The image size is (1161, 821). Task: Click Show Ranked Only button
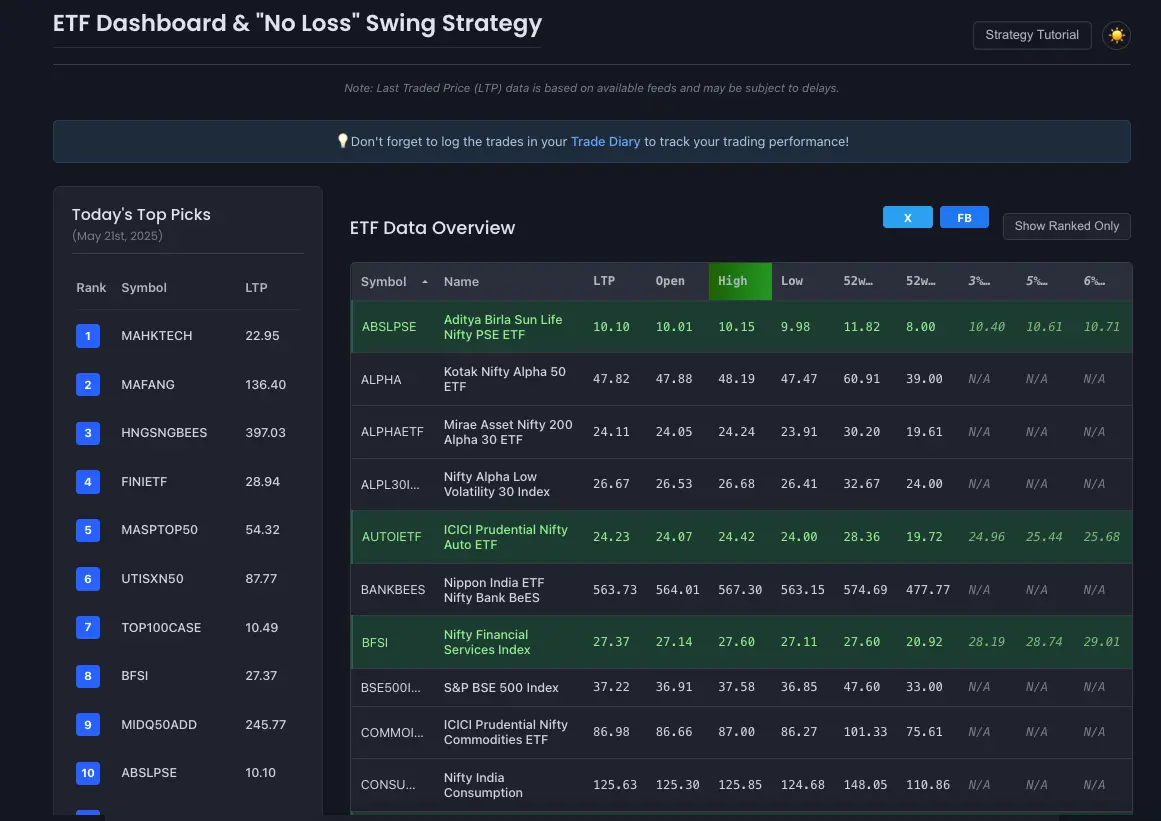(x=1066, y=226)
